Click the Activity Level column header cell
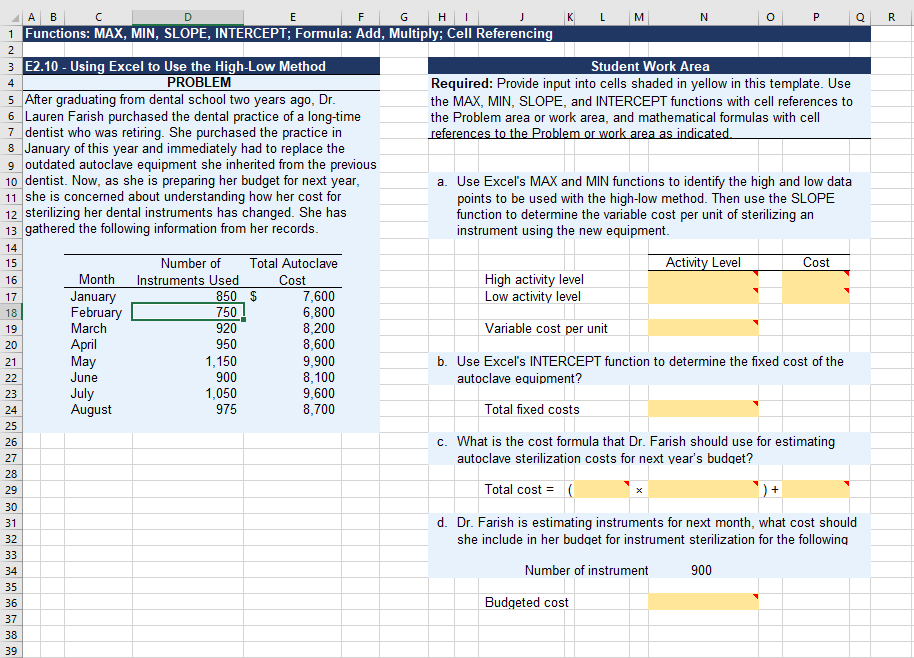 point(700,263)
